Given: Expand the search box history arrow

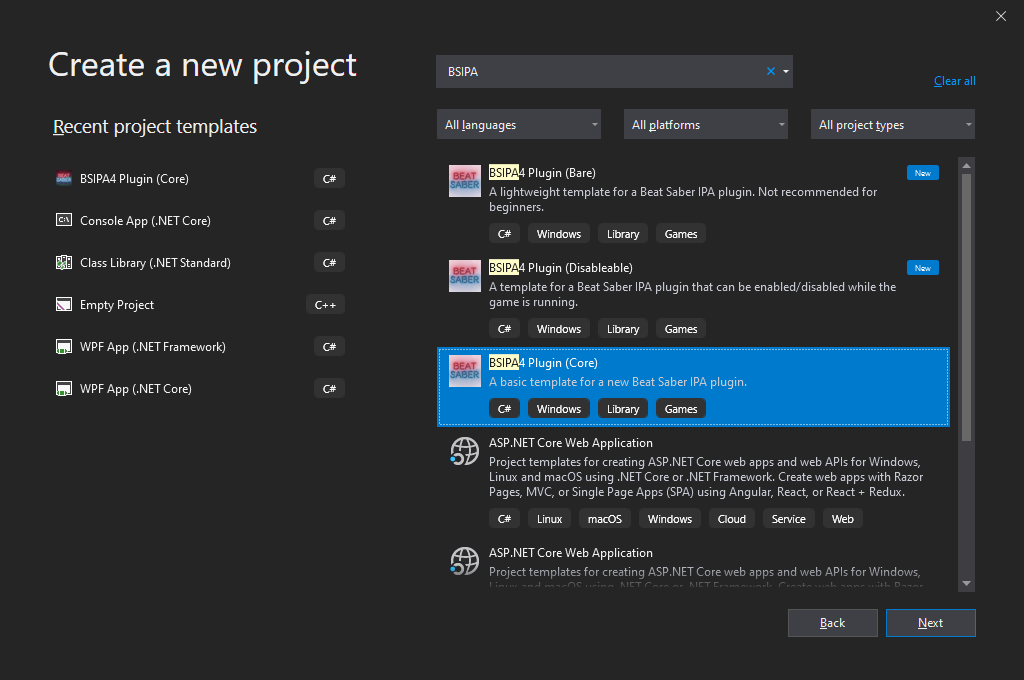Looking at the screenshot, I should (x=786, y=71).
